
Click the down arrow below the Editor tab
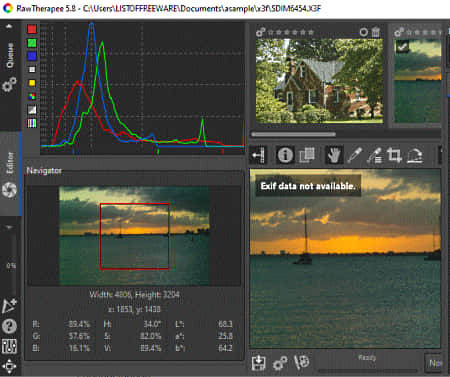coord(9,227)
